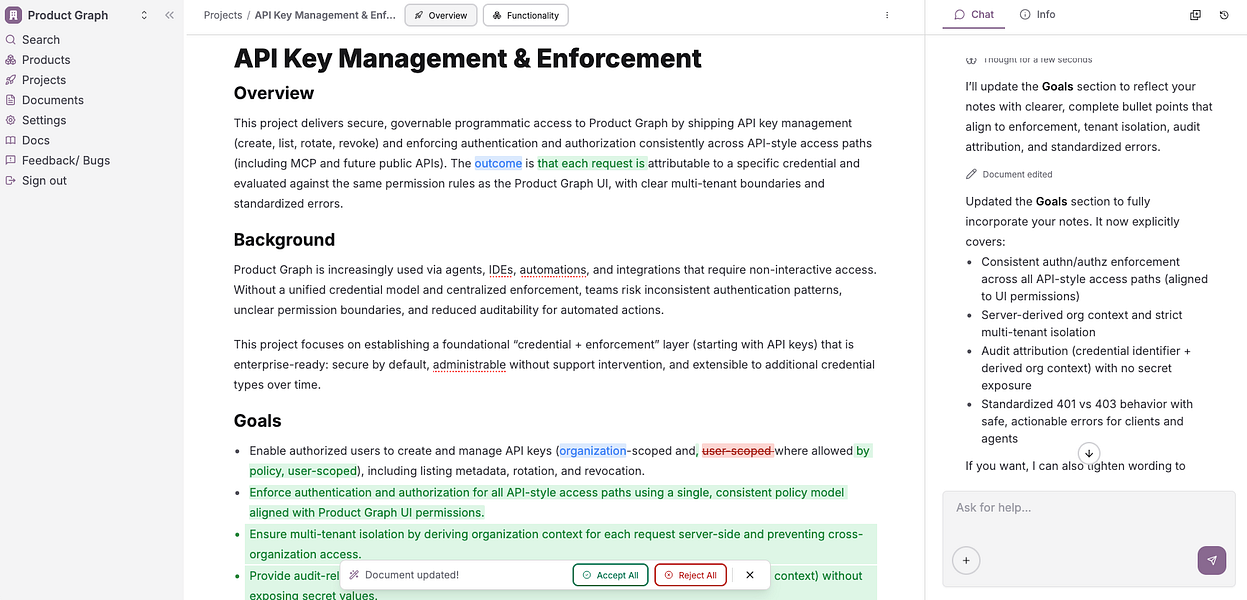Switch to the Overview tab

(x=441, y=15)
